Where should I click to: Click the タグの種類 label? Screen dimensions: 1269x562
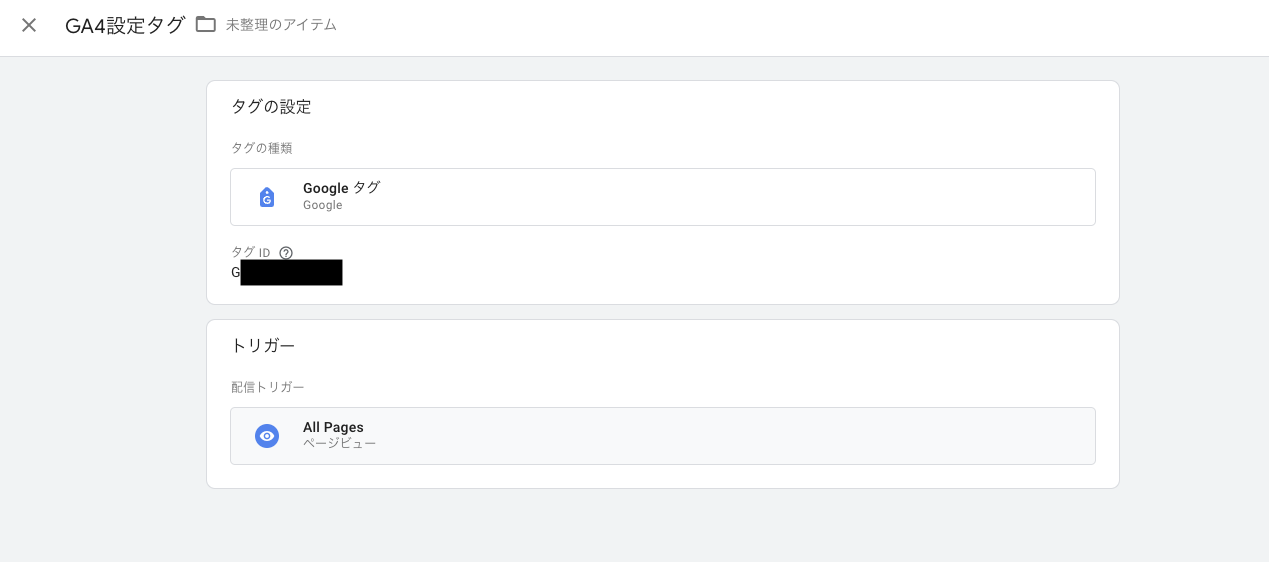coord(261,148)
